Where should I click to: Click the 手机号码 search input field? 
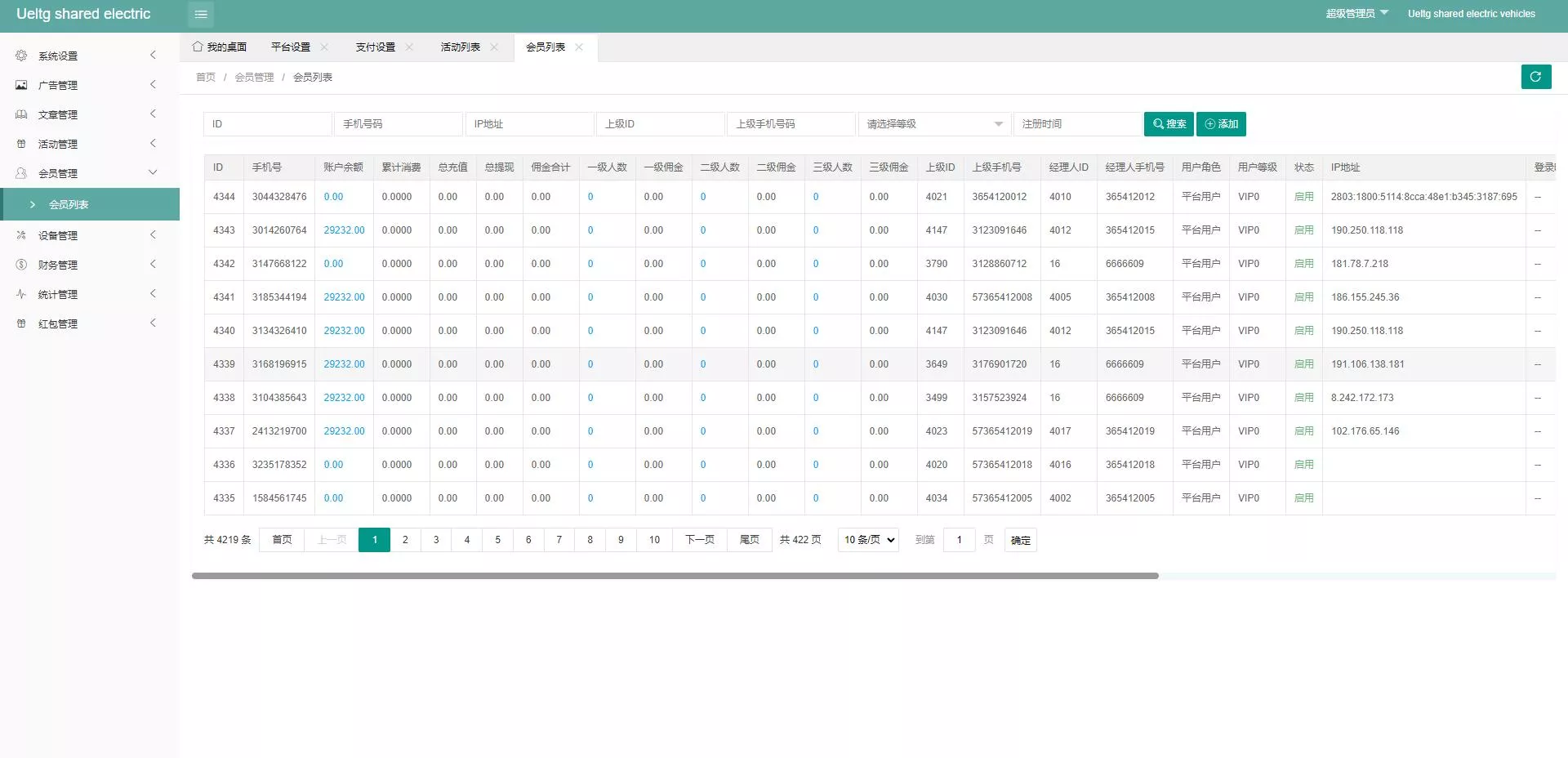(398, 124)
